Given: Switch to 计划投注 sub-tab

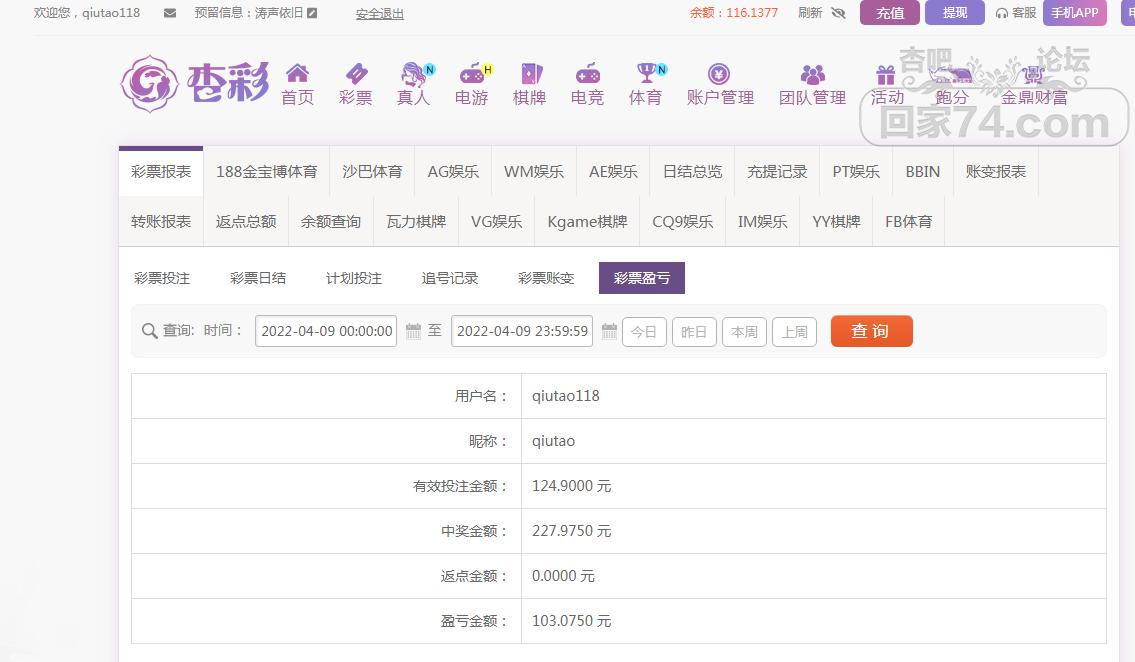Looking at the screenshot, I should click(x=354, y=278).
